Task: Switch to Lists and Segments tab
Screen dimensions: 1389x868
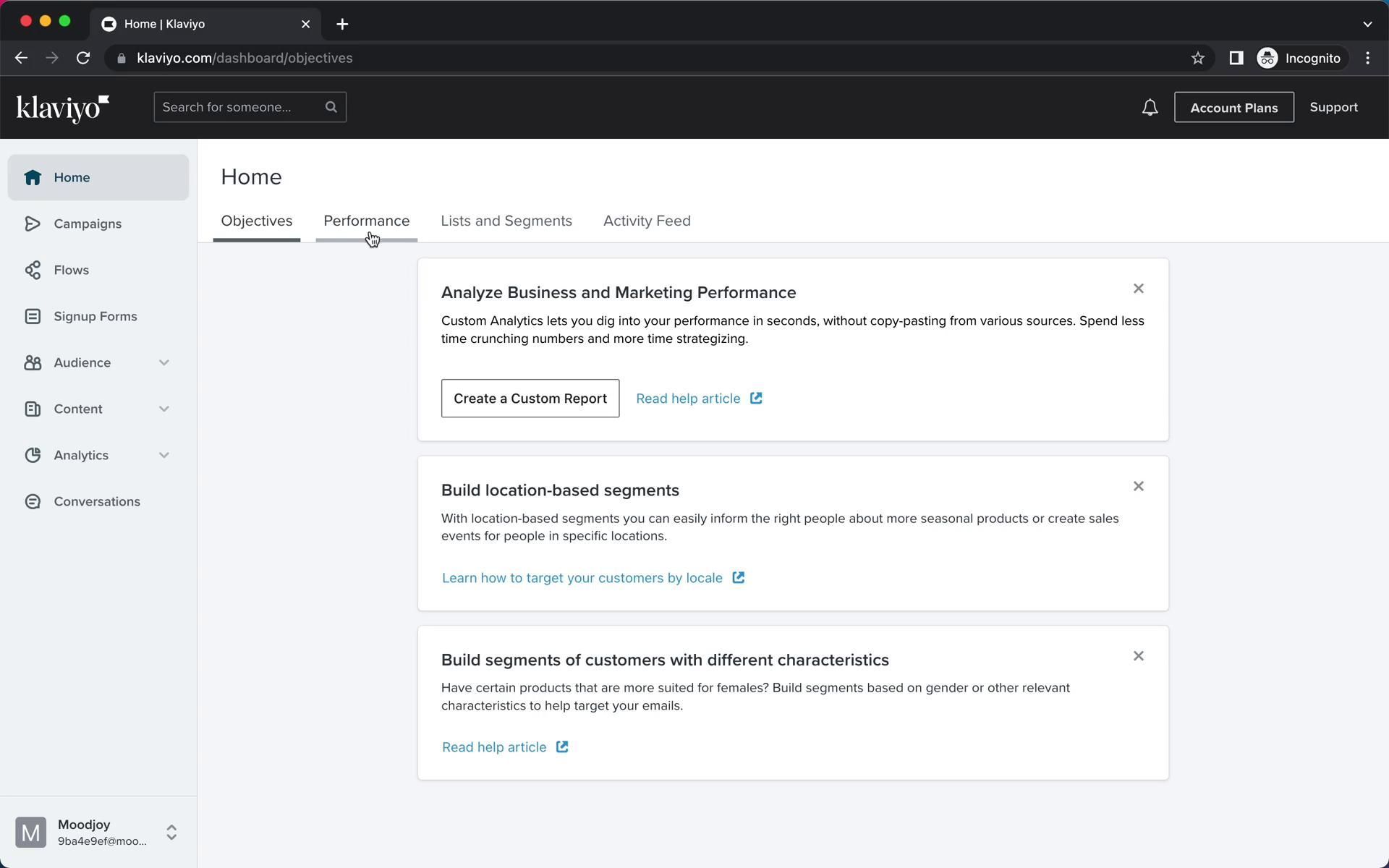Action: point(506,221)
